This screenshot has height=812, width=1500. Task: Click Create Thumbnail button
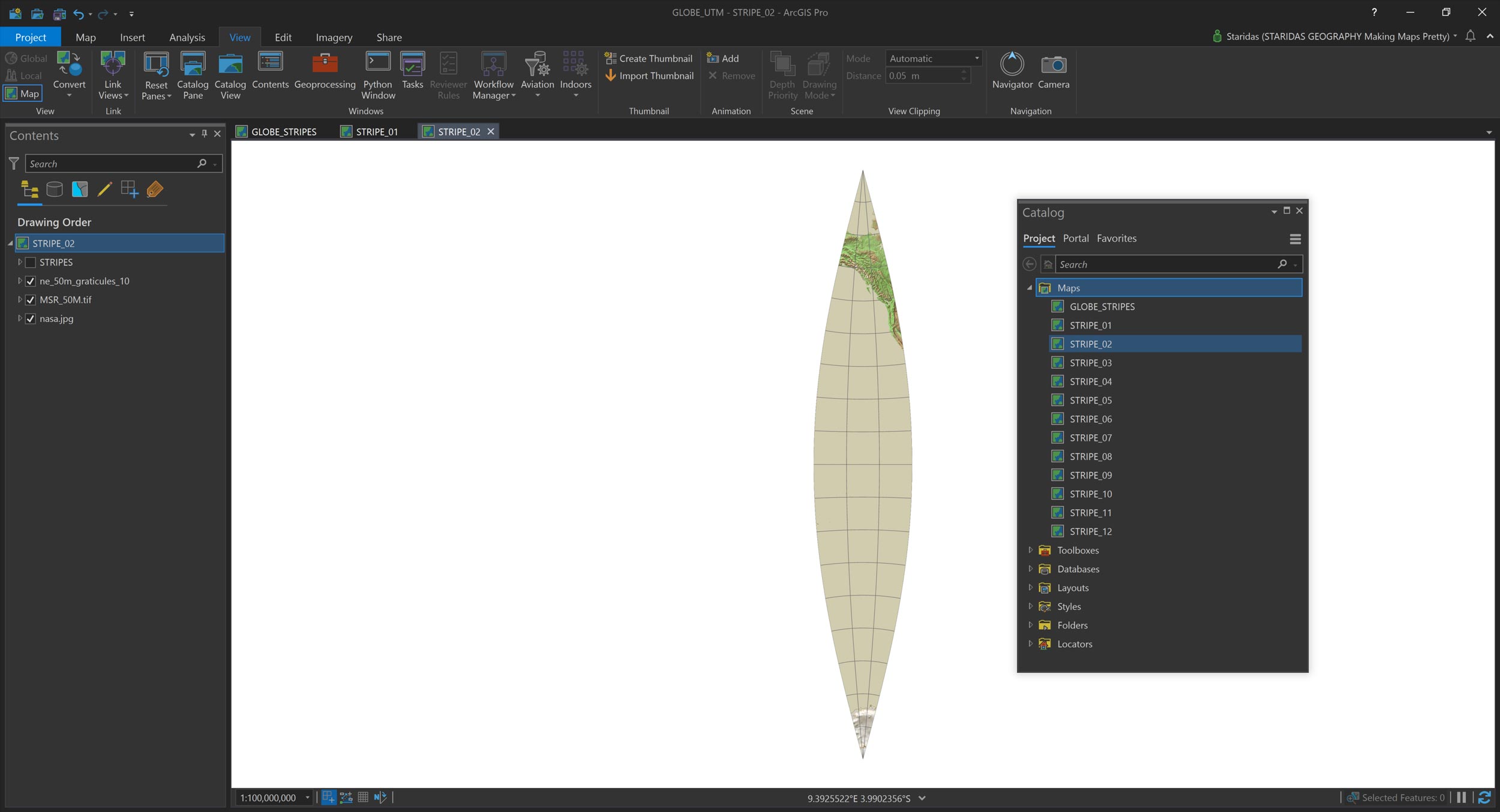pyautogui.click(x=649, y=58)
